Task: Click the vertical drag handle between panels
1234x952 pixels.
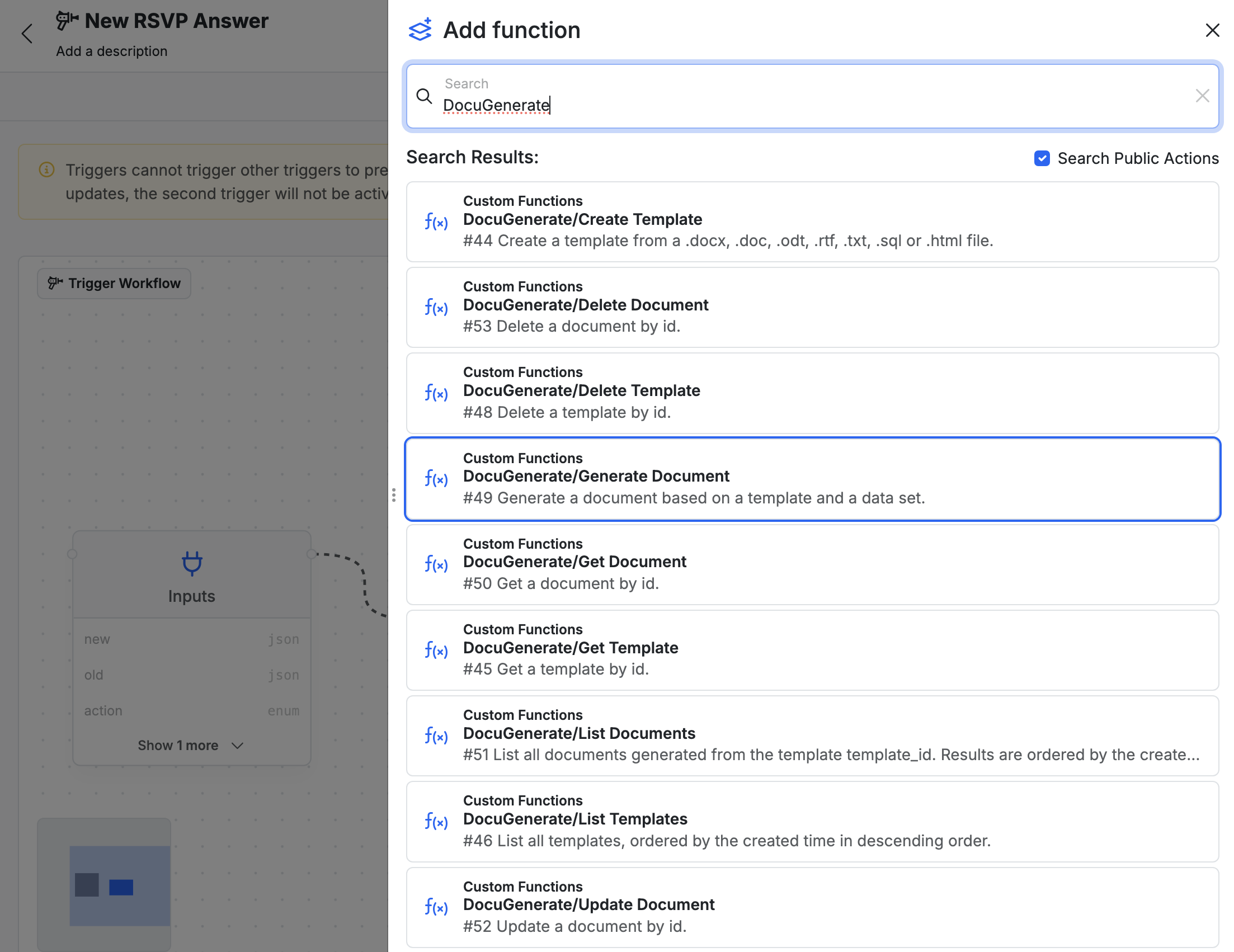Action: point(394,497)
